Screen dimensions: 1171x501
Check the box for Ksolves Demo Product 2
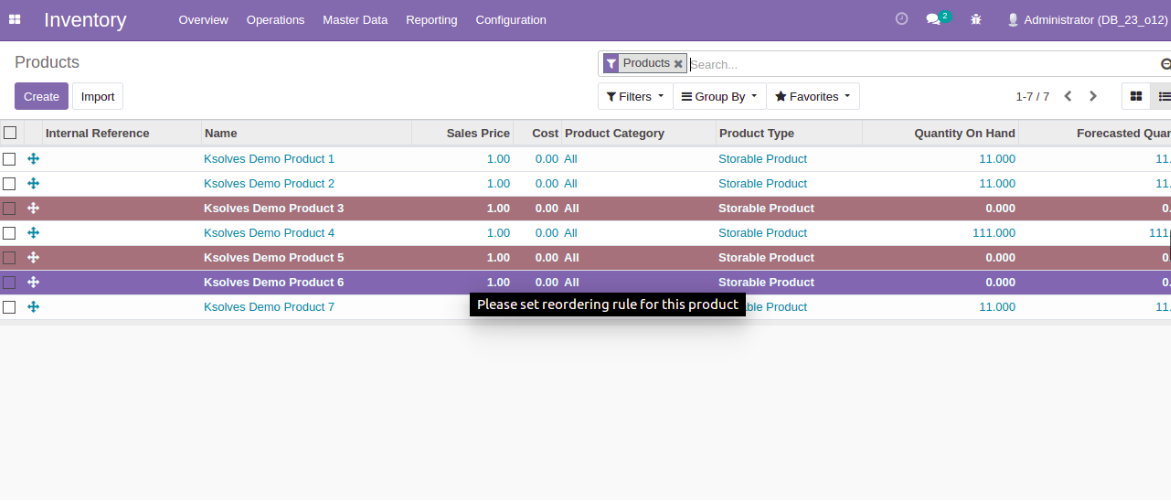(9, 184)
